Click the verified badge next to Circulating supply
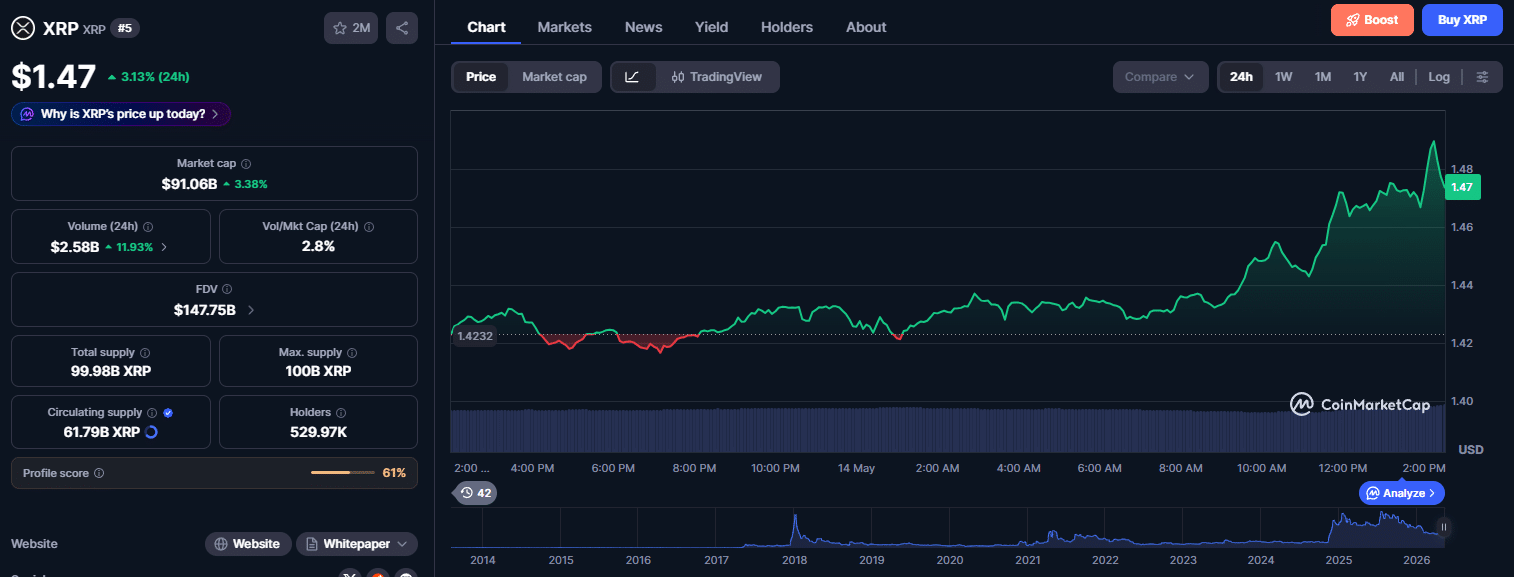1514x577 pixels. (x=168, y=412)
